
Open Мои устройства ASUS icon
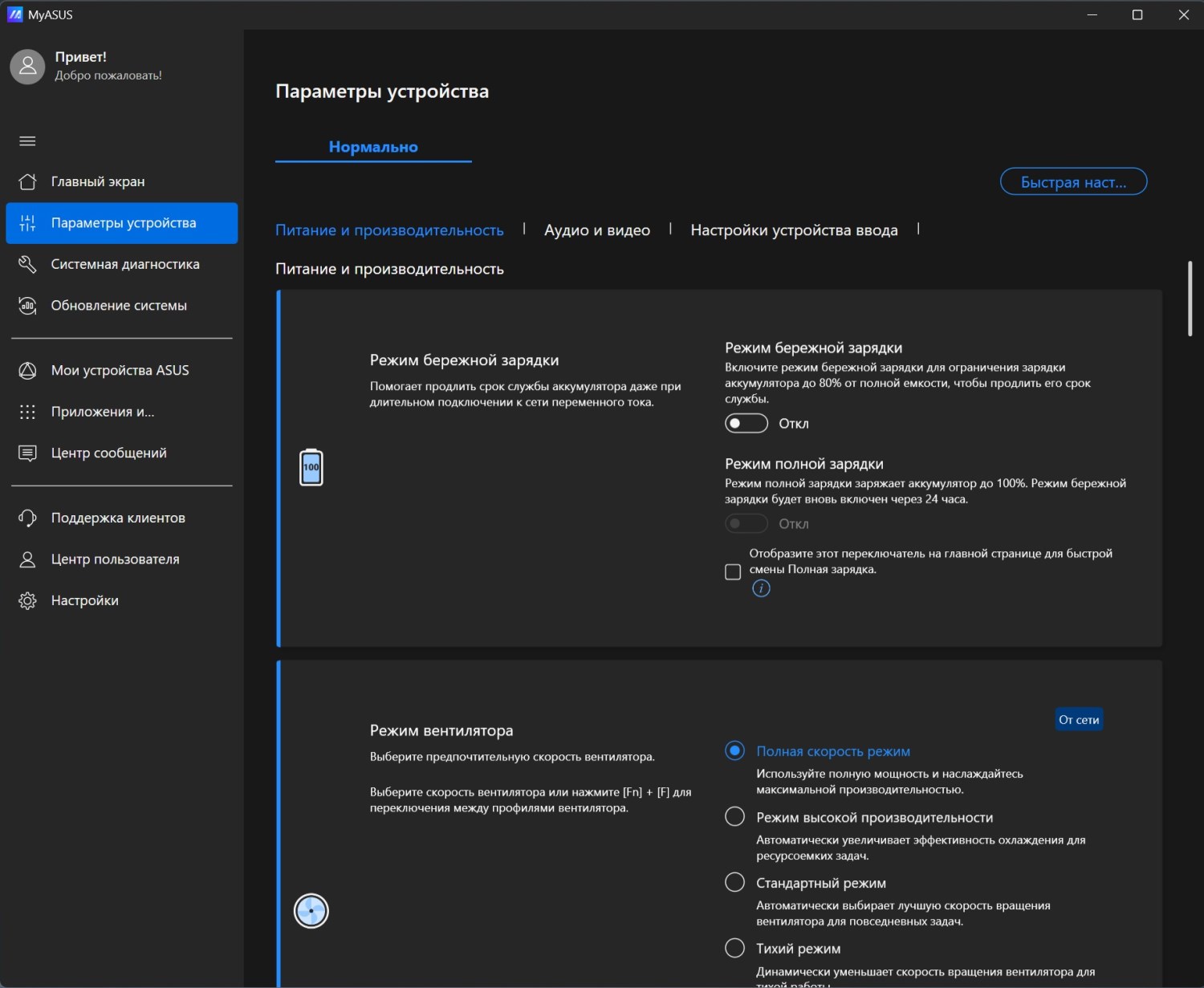pyautogui.click(x=27, y=371)
